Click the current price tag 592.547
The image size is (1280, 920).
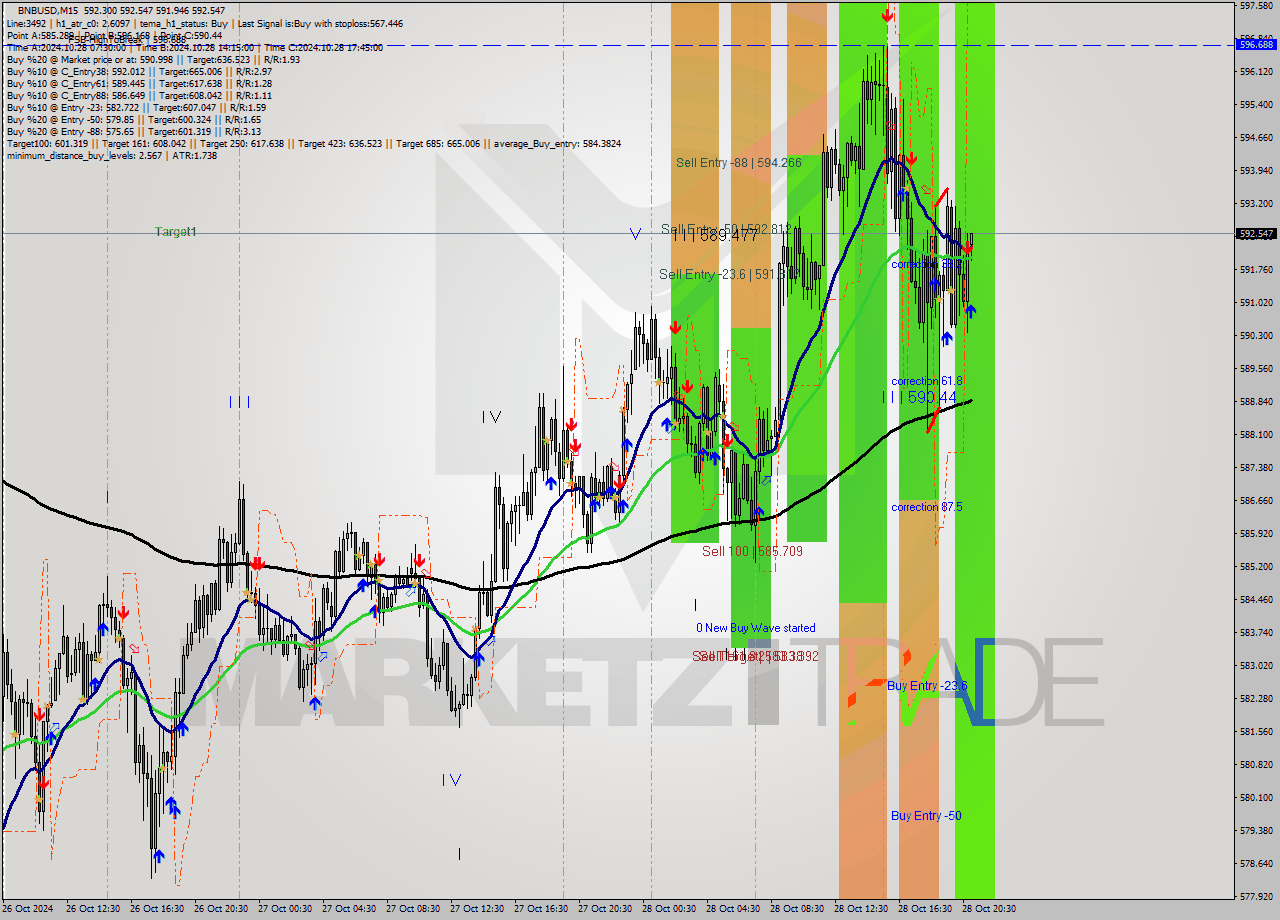click(x=1256, y=233)
